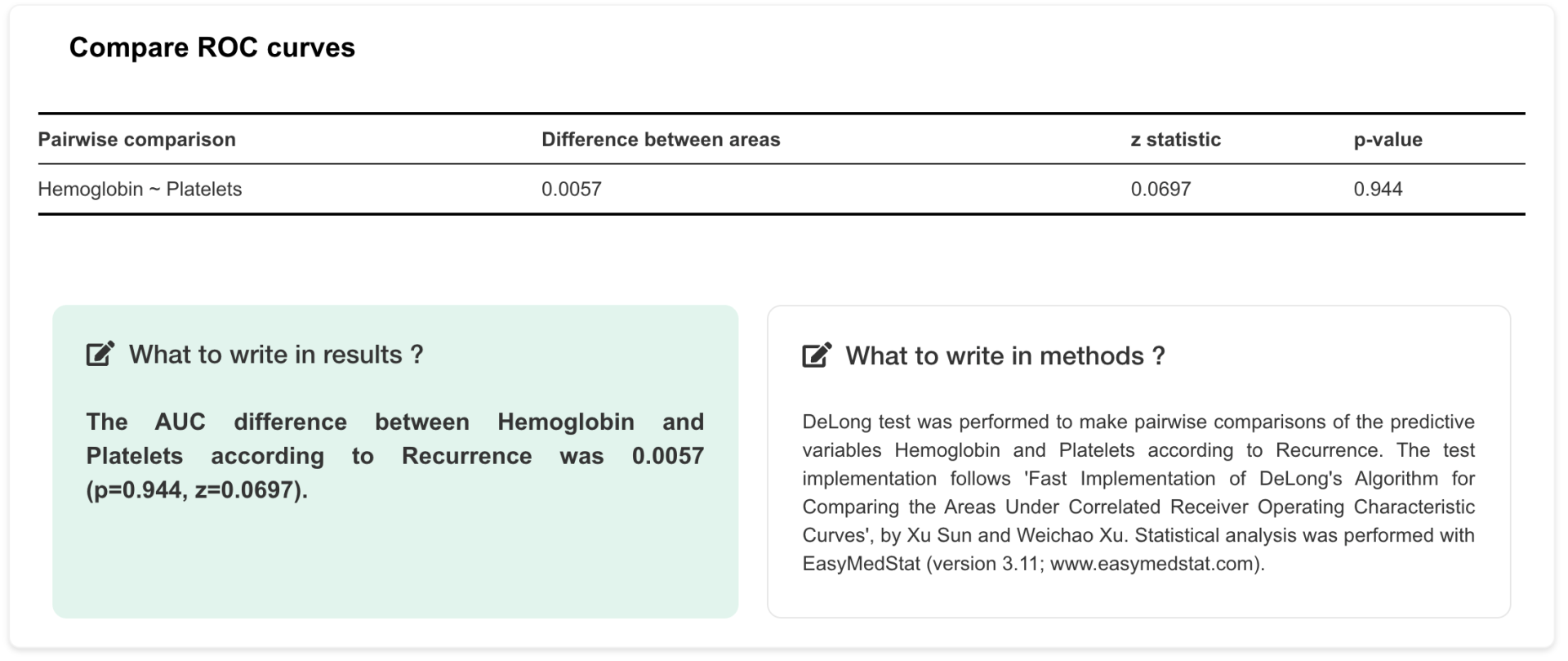Click the 'What to write in results ?' heading
The height and width of the screenshot is (661, 1568).
[x=276, y=355]
